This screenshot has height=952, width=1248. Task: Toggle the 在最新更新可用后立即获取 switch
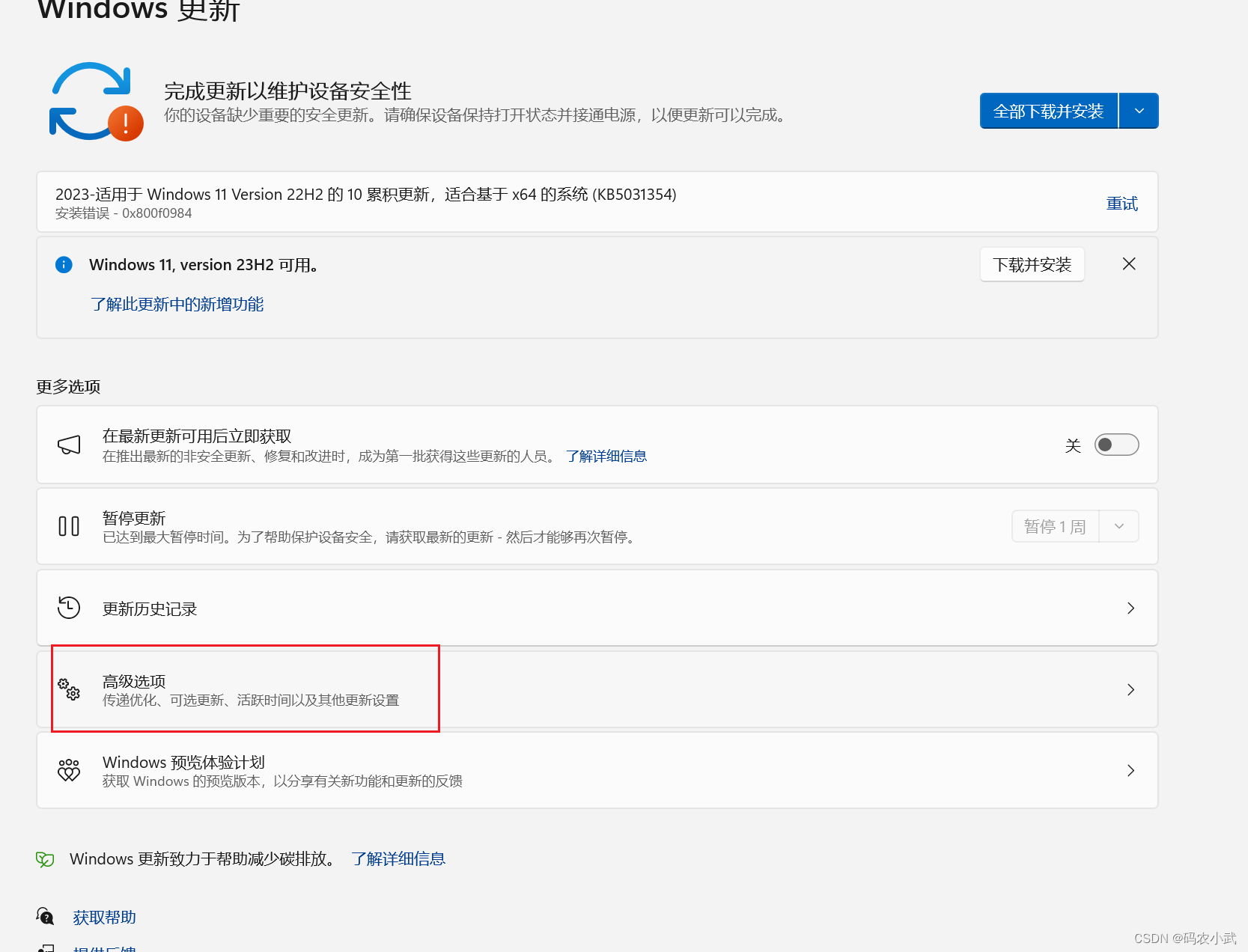click(1116, 445)
